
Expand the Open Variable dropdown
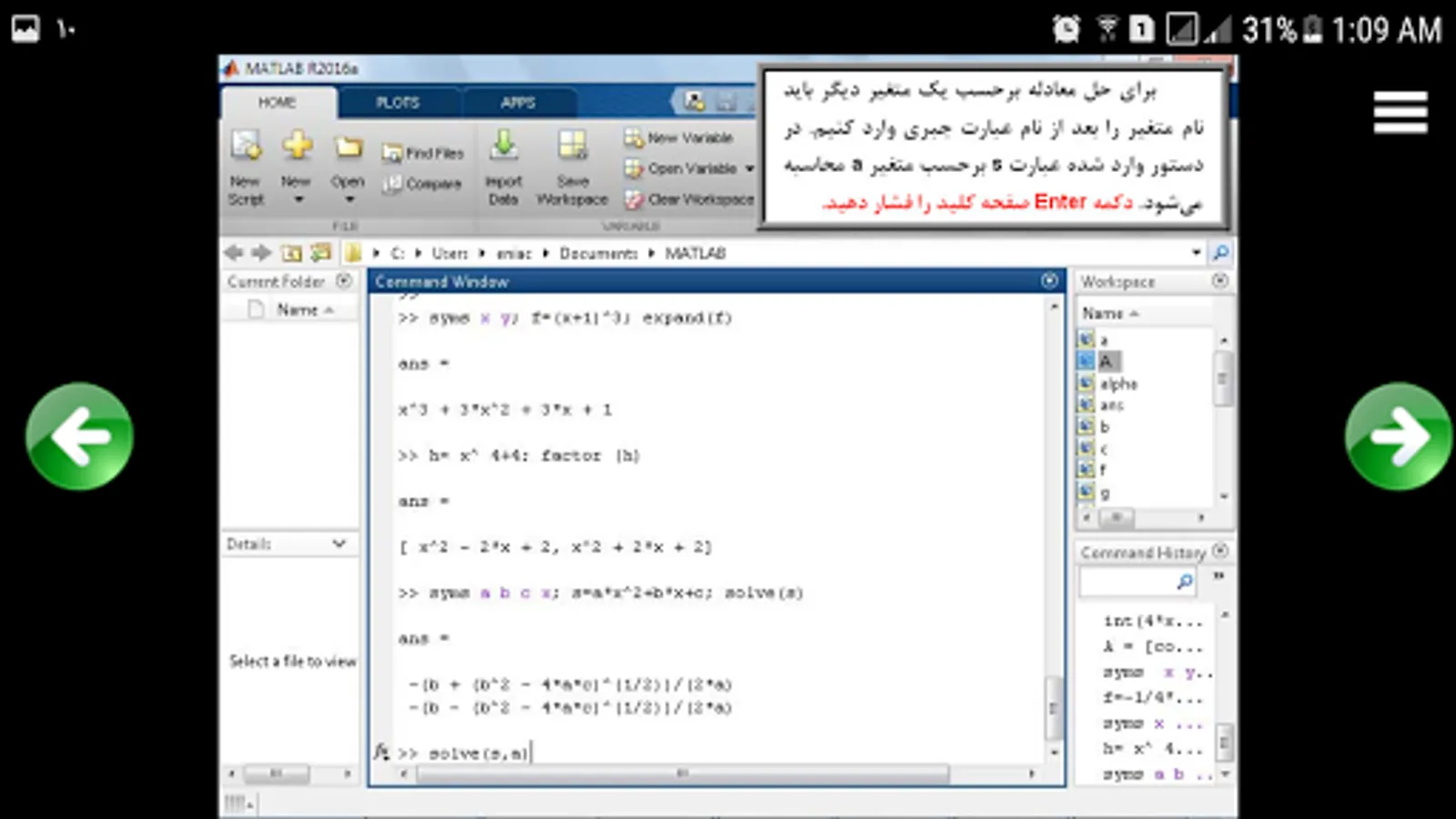tap(750, 169)
